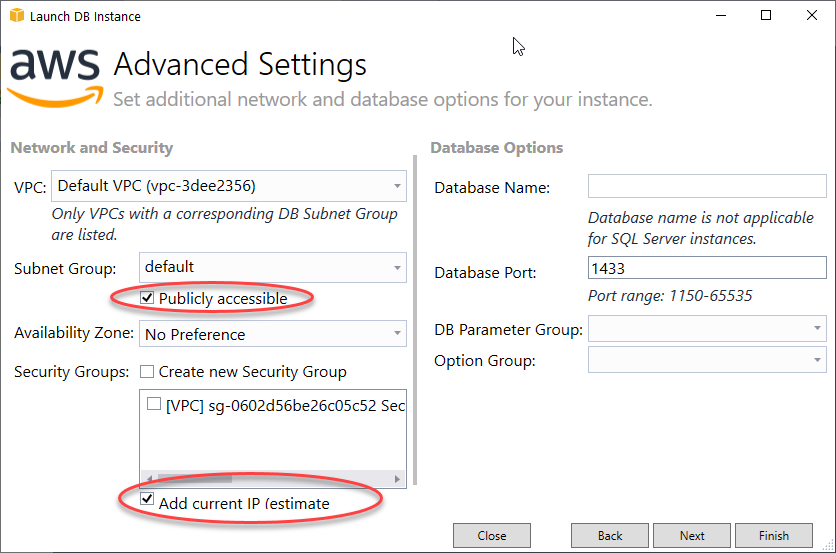
Task: Click the horizontal scrollbar thumb in security groups list
Action: click(195, 478)
